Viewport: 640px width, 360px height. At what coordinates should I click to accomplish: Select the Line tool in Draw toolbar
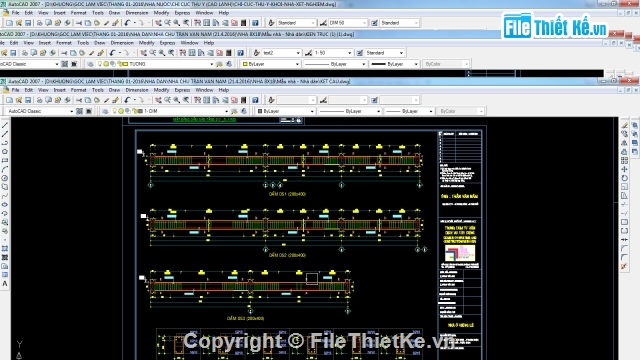point(5,125)
